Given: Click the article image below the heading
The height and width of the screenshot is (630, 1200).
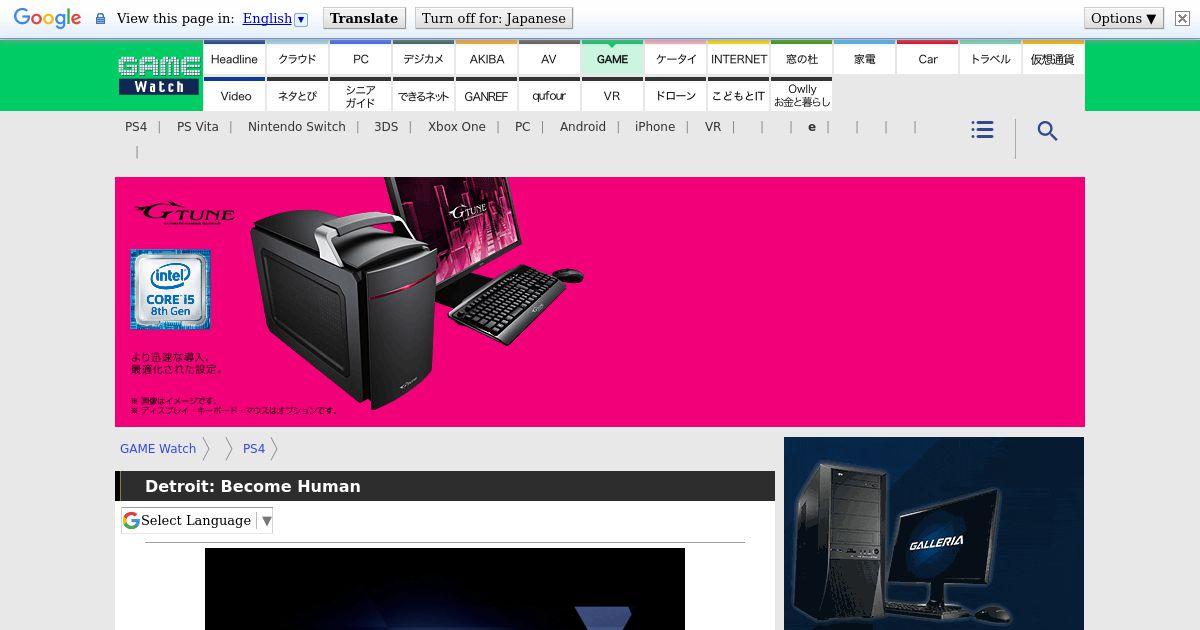Looking at the screenshot, I should 445,589.
